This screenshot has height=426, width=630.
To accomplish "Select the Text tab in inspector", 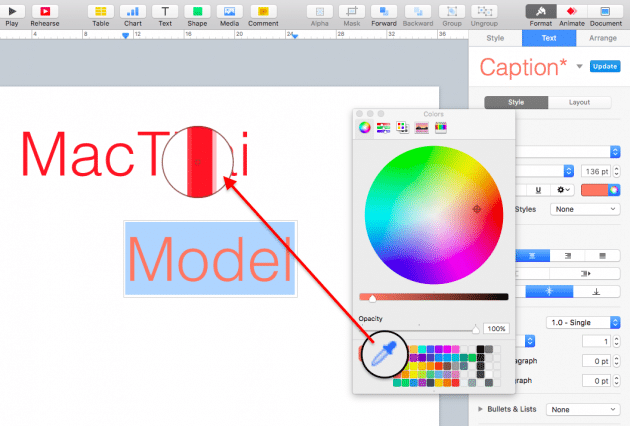I will 549,38.
